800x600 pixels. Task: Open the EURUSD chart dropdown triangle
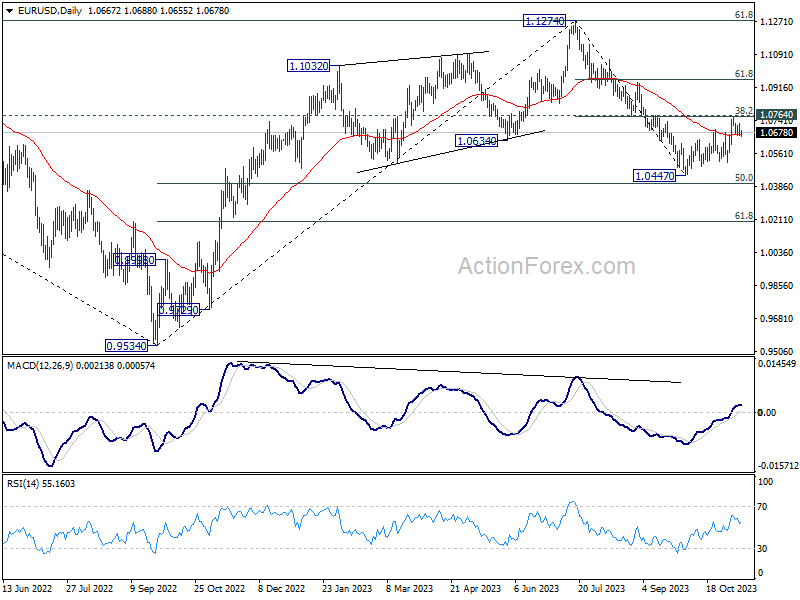9,11
